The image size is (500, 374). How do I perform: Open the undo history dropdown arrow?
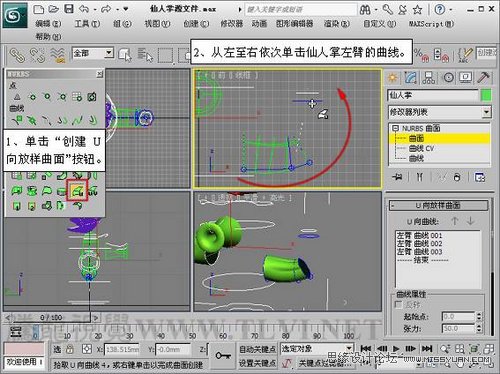(x=95, y=9)
